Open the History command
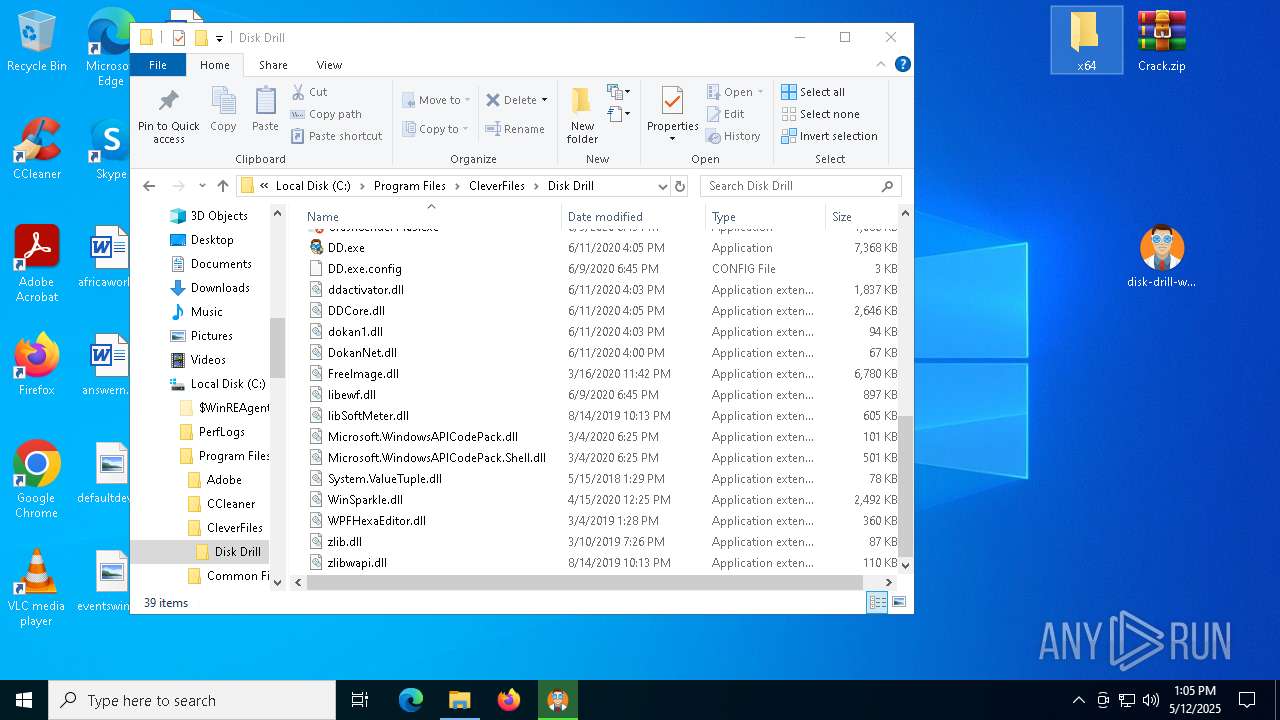Screen dimensions: 1280x720 pyautogui.click(x=733, y=136)
